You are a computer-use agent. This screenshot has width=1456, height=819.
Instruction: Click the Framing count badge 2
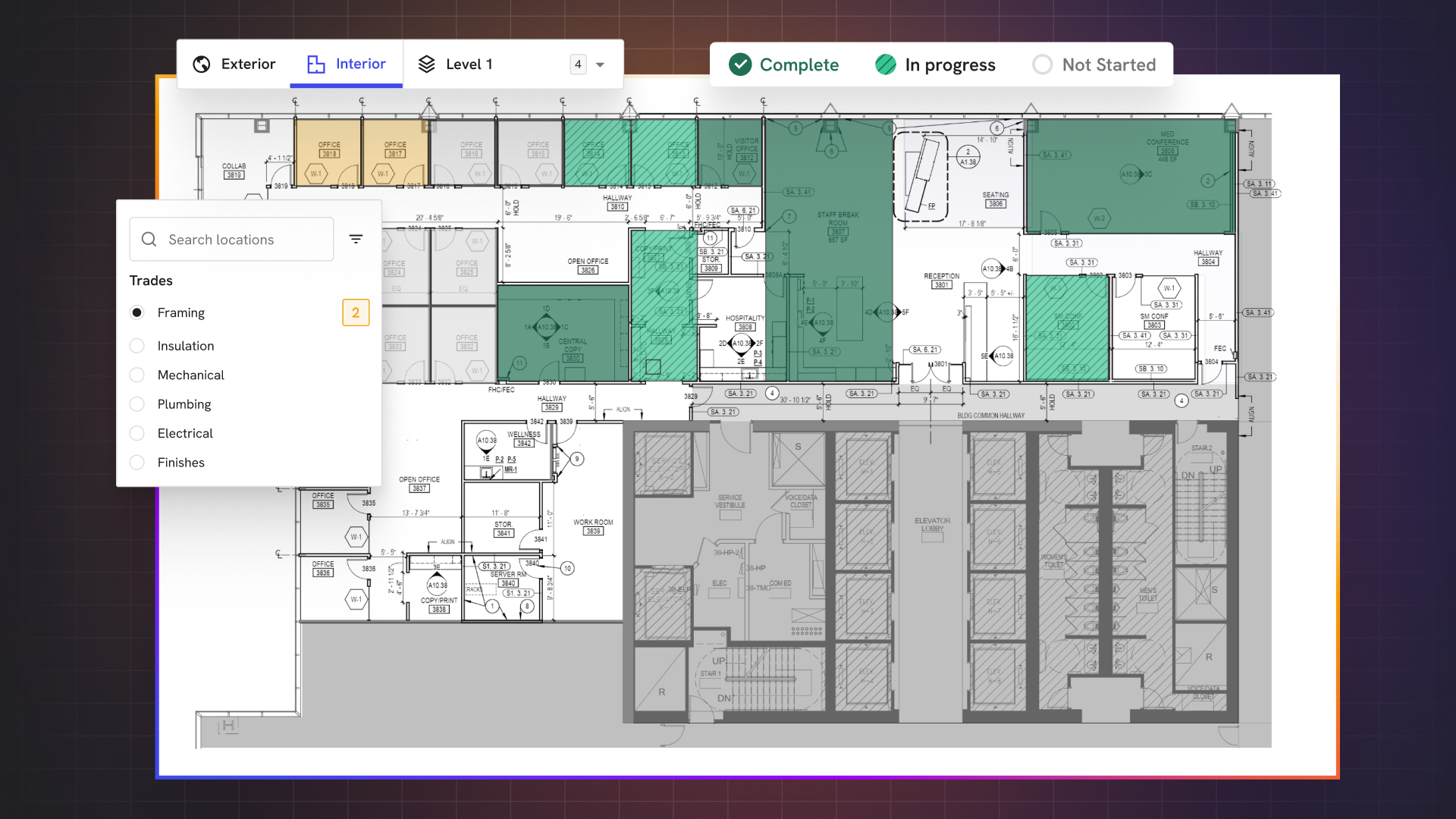(x=356, y=312)
